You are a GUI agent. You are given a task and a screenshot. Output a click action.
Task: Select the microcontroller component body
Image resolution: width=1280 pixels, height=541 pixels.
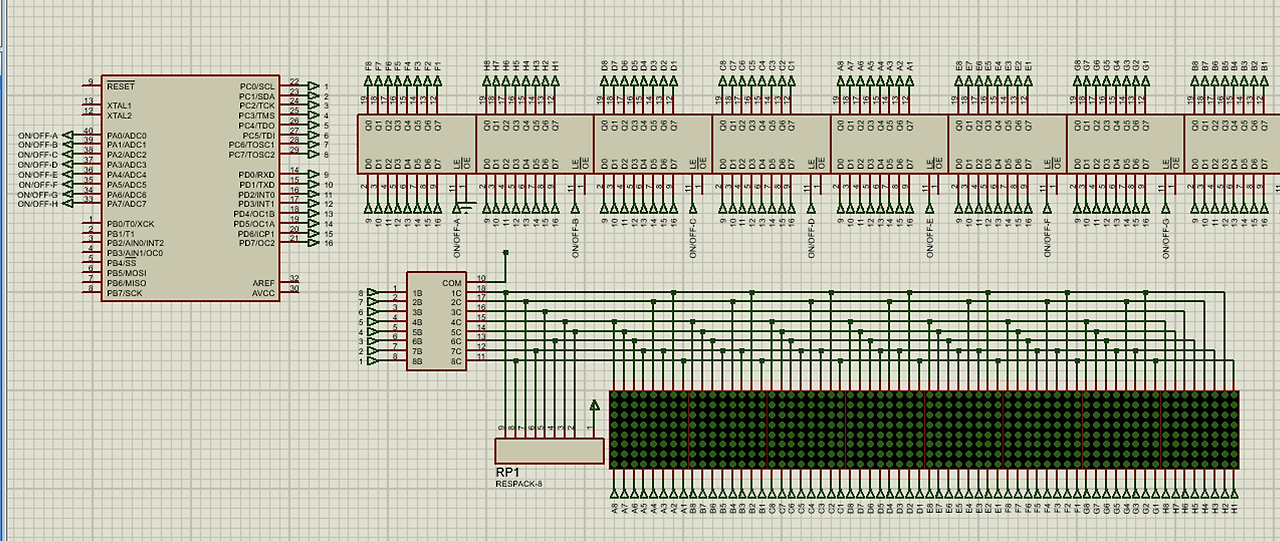point(189,188)
